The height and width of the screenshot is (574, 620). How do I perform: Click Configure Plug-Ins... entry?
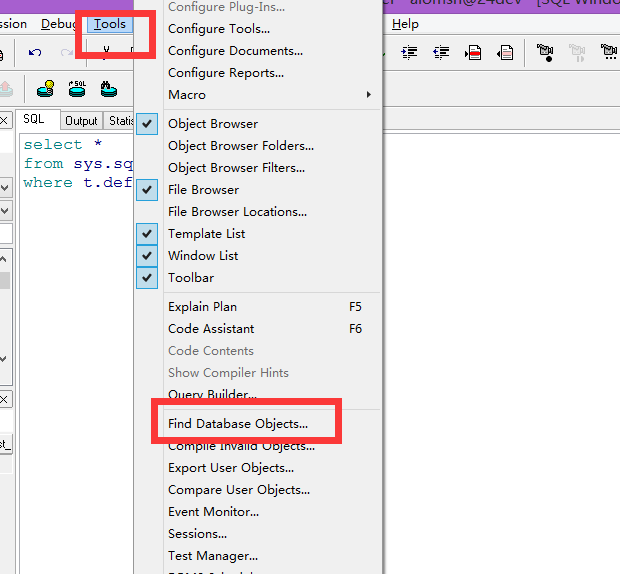226,7
